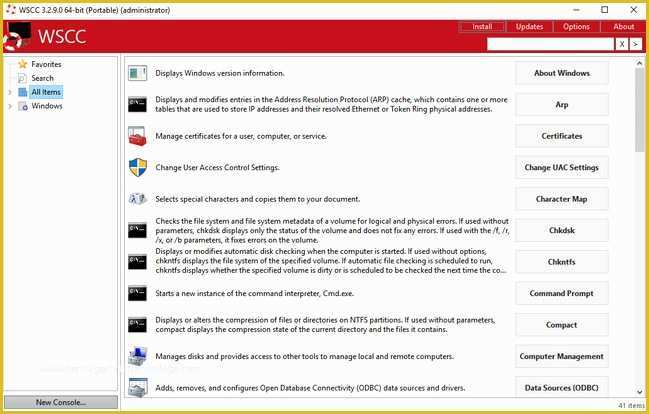
Task: Click the scroll down arrow
Action: 639,392
